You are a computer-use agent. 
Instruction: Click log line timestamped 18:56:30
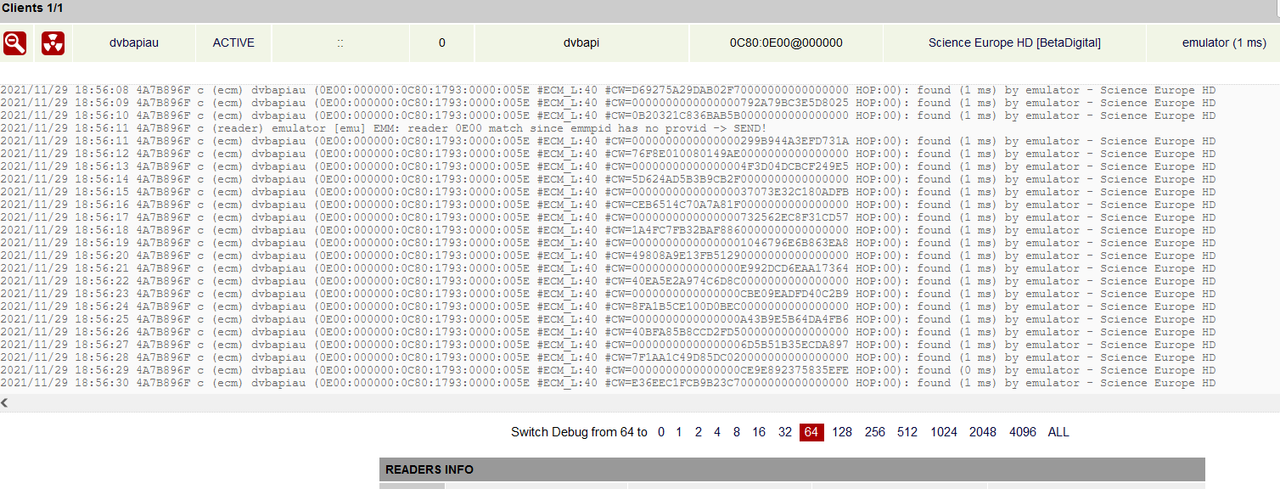(608, 383)
